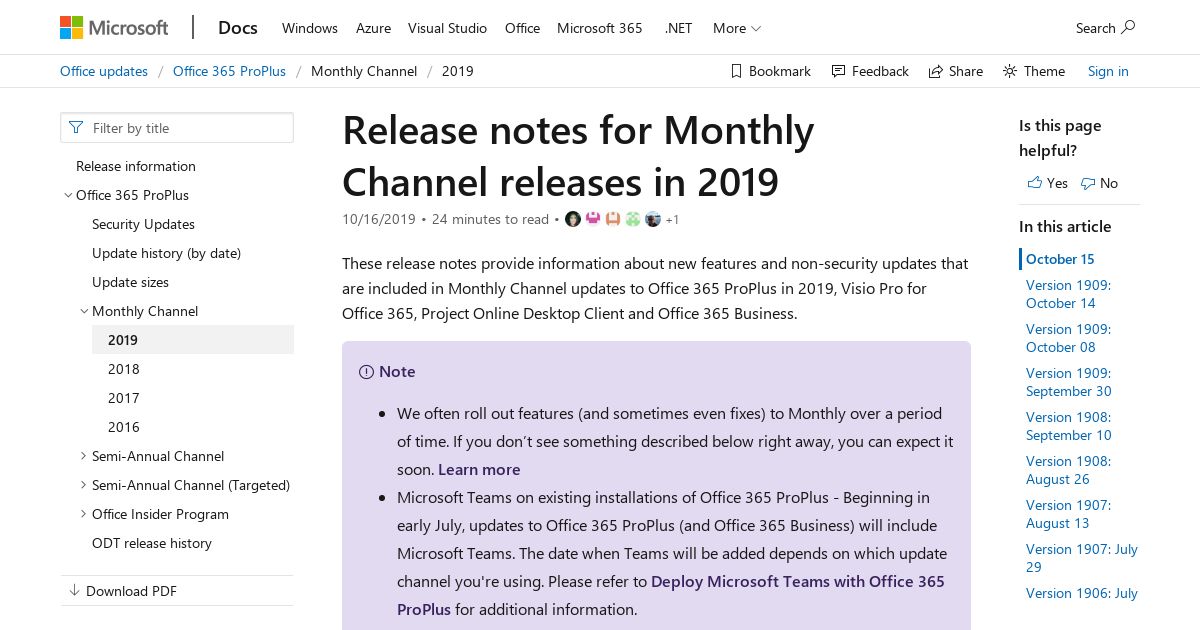1200x630 pixels.
Task: Click the thumbs-up Yes icon
Action: [1034, 183]
